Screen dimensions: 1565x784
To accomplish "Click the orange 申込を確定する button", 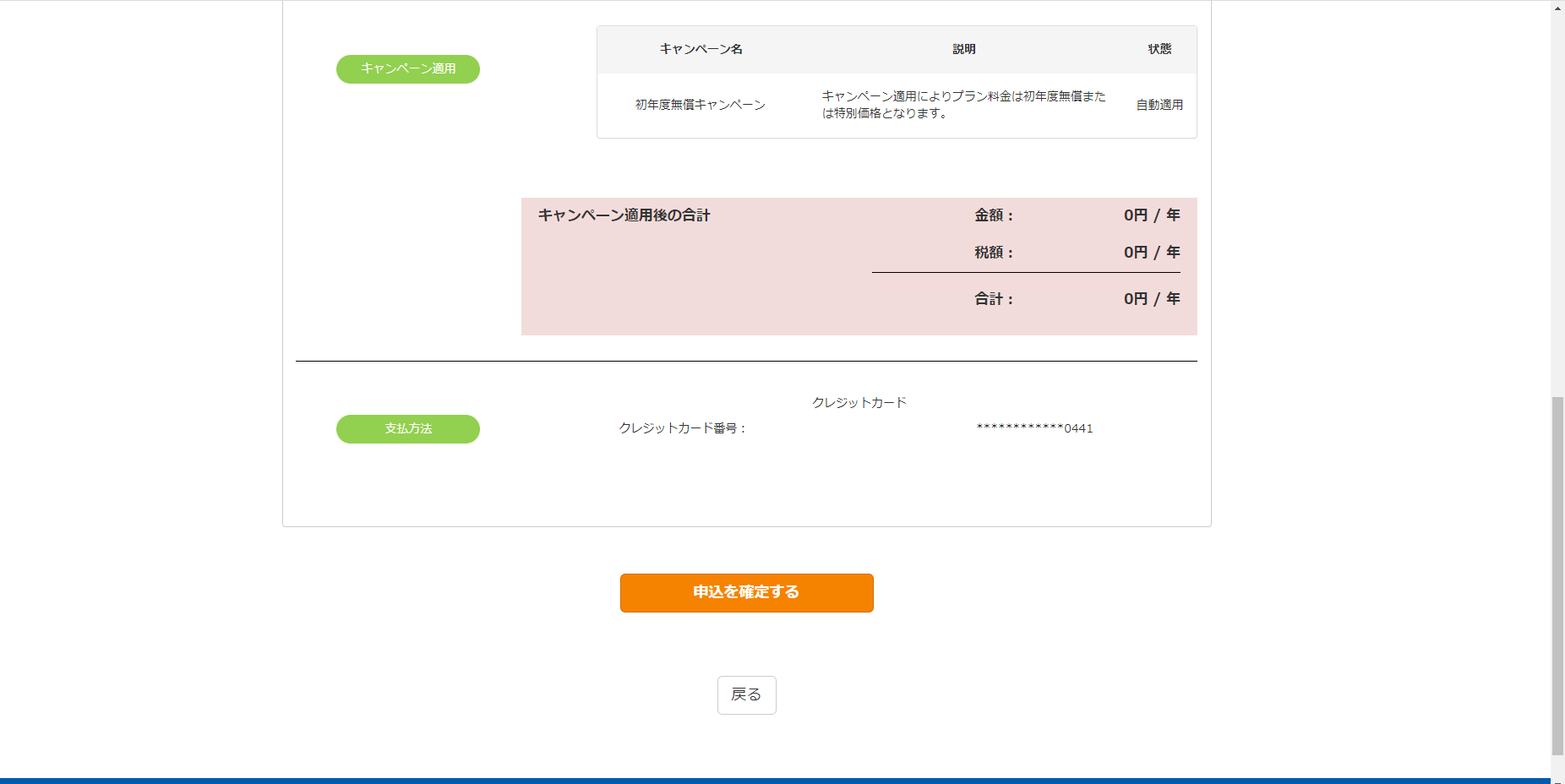I will (x=746, y=592).
